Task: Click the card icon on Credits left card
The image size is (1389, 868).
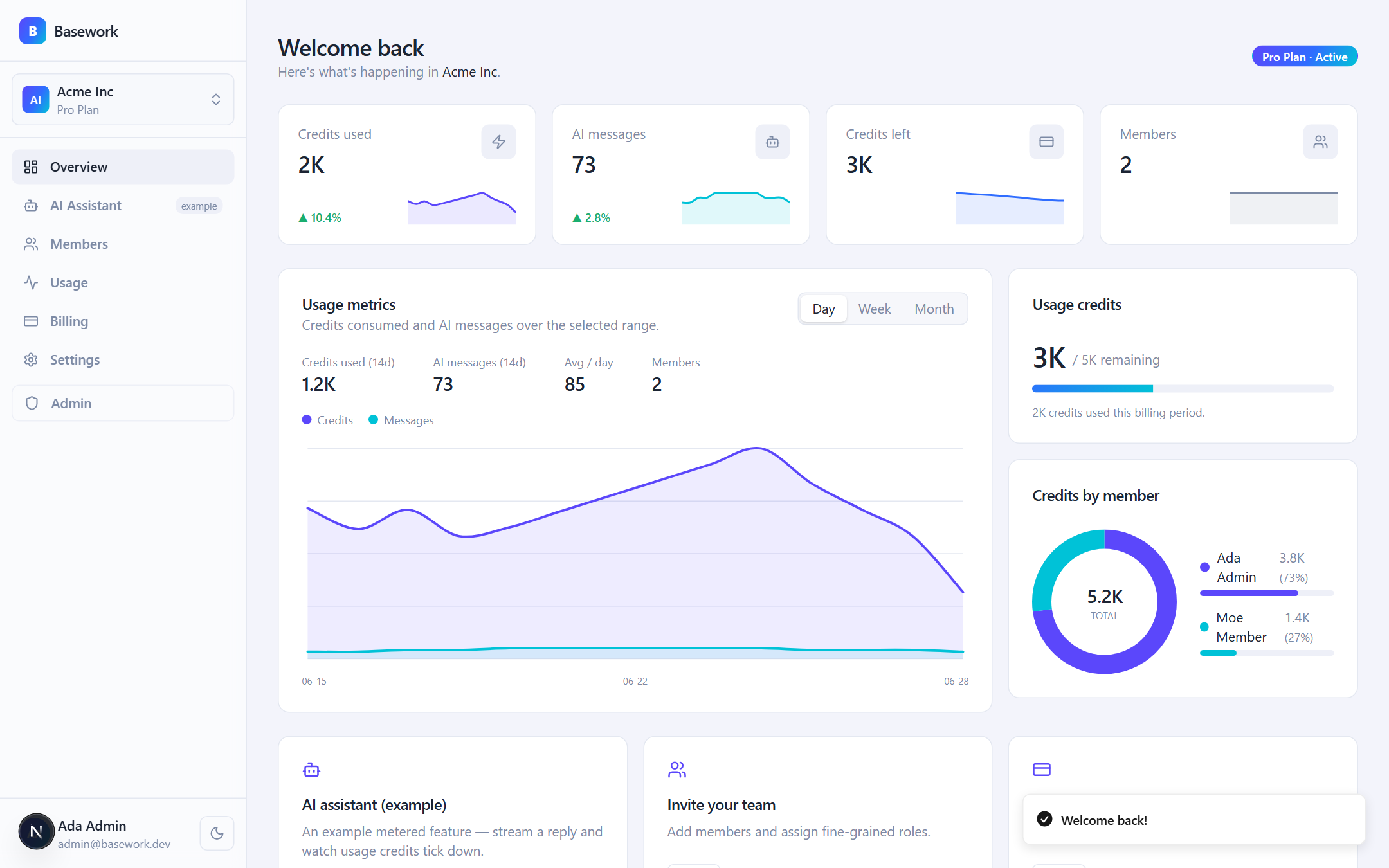Action: click(1046, 141)
